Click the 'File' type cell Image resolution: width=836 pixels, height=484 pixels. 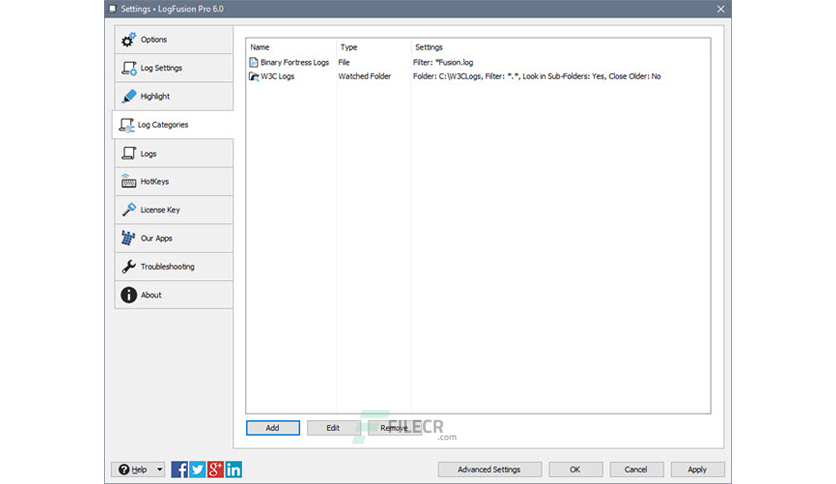tap(344, 62)
